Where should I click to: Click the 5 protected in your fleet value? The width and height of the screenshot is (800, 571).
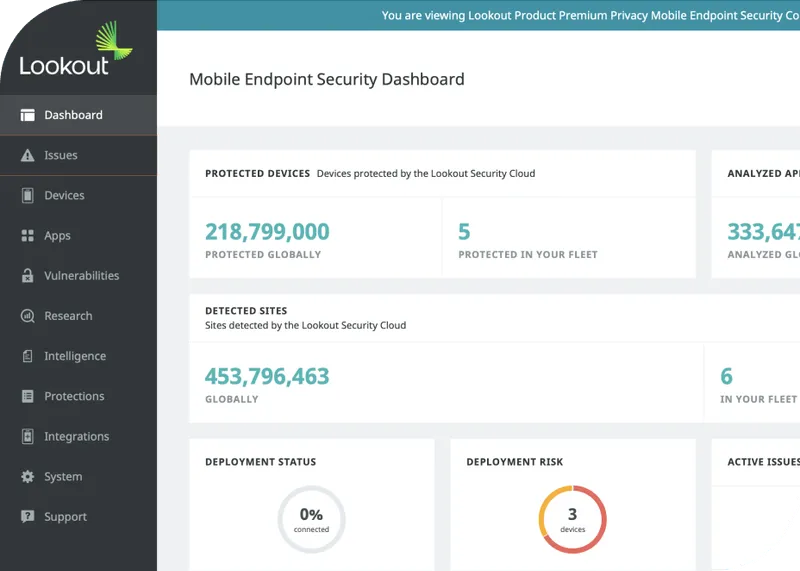[x=464, y=232]
